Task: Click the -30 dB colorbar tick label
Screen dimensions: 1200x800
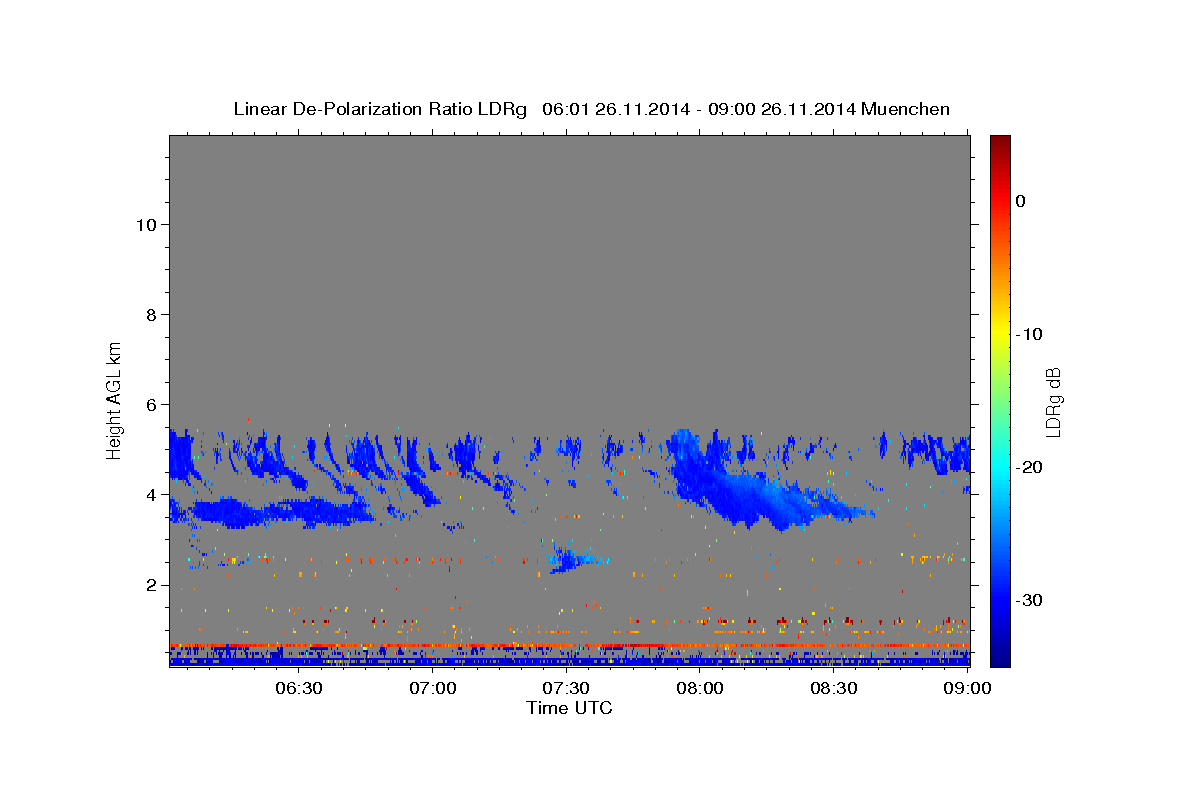Action: tap(1029, 600)
